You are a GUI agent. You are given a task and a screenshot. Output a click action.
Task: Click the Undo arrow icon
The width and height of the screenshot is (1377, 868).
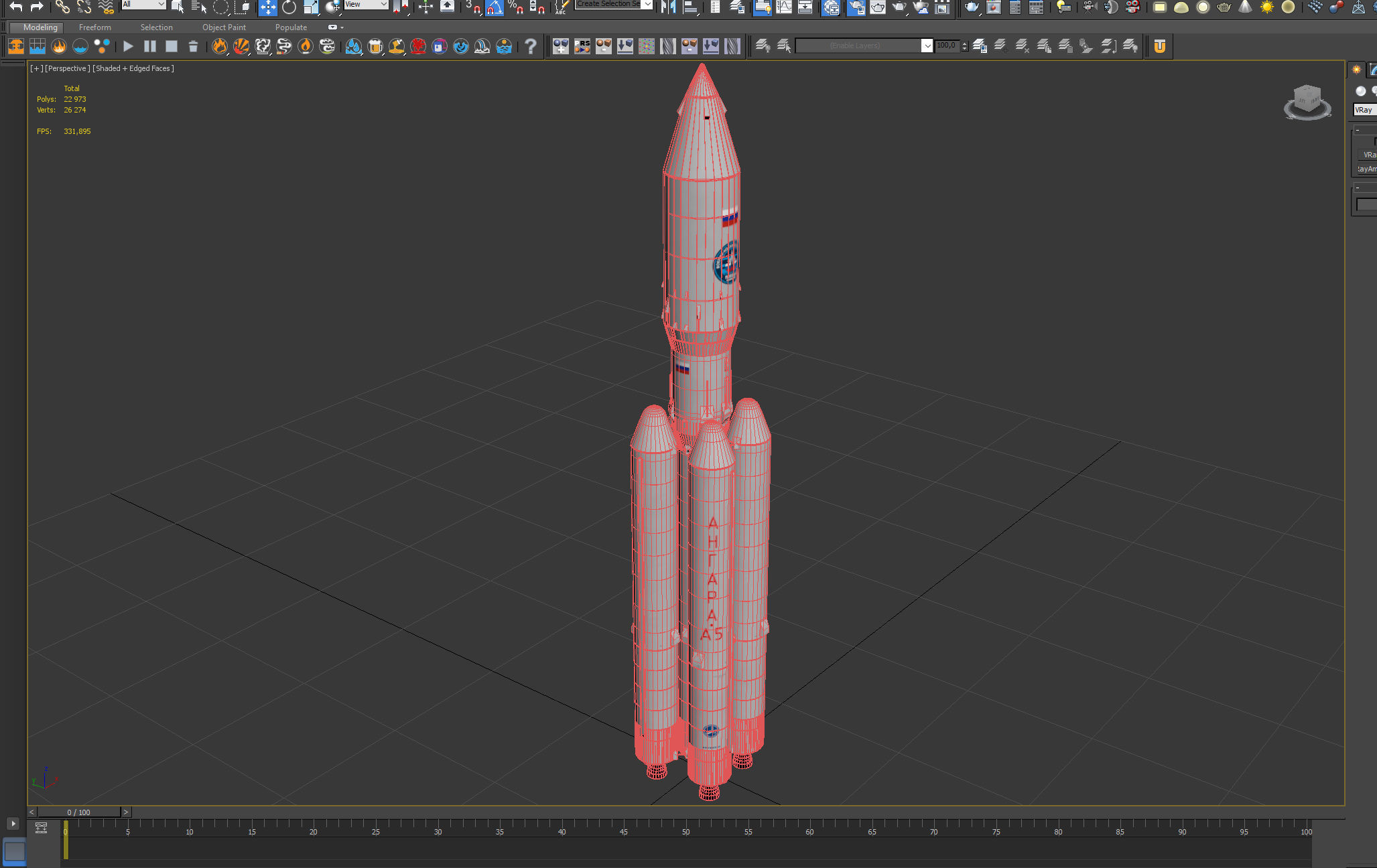[x=15, y=7]
